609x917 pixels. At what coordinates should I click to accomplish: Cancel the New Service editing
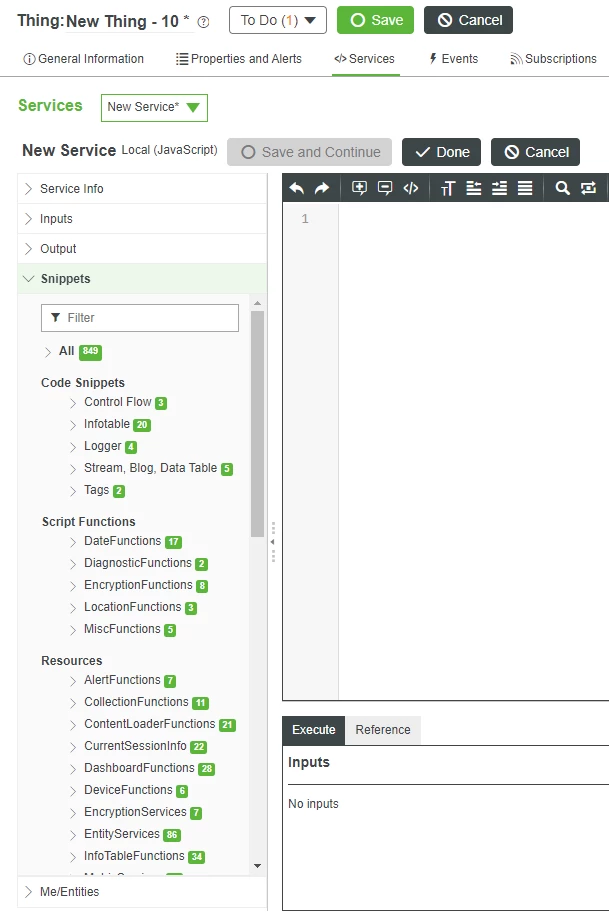[x=535, y=152]
